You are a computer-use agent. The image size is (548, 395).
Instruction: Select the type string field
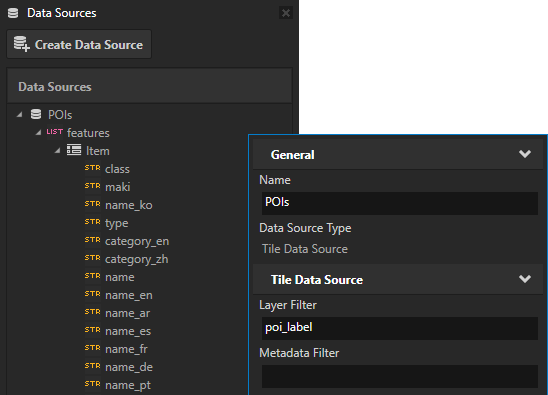[x=117, y=223]
